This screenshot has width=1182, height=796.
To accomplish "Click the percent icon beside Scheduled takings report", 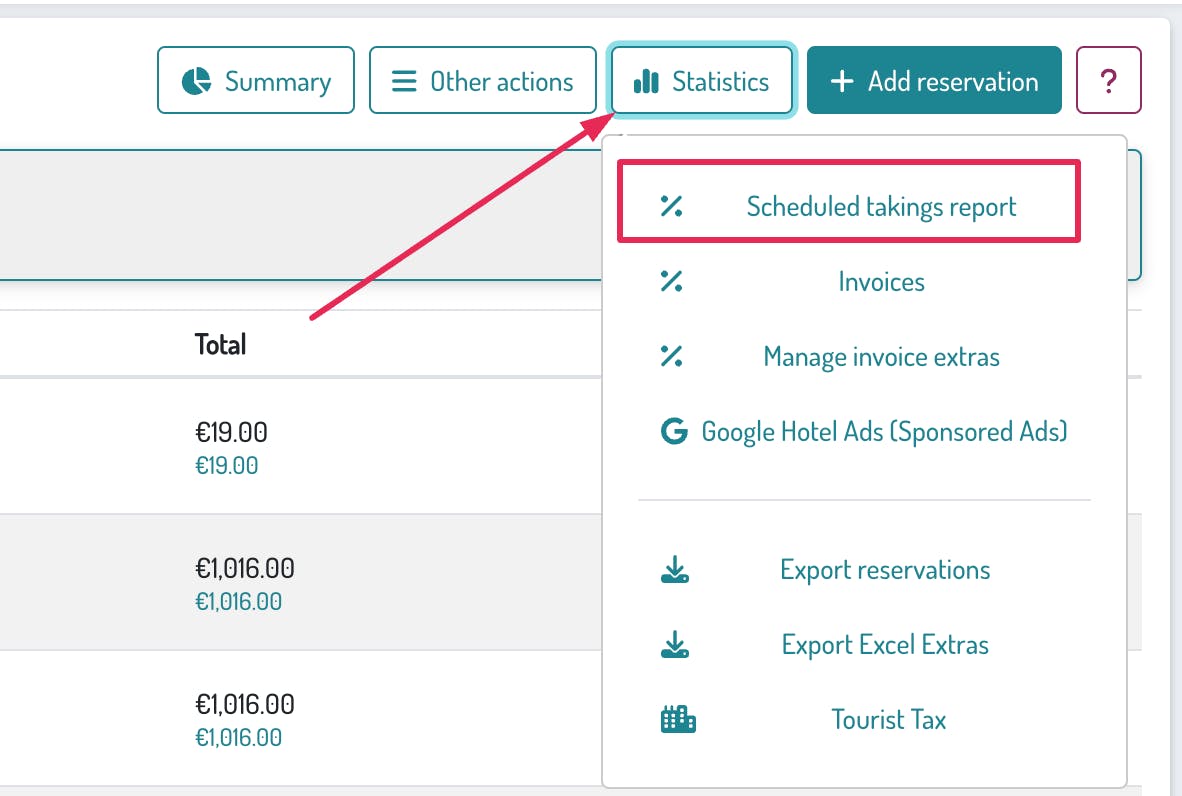I will coord(671,207).
